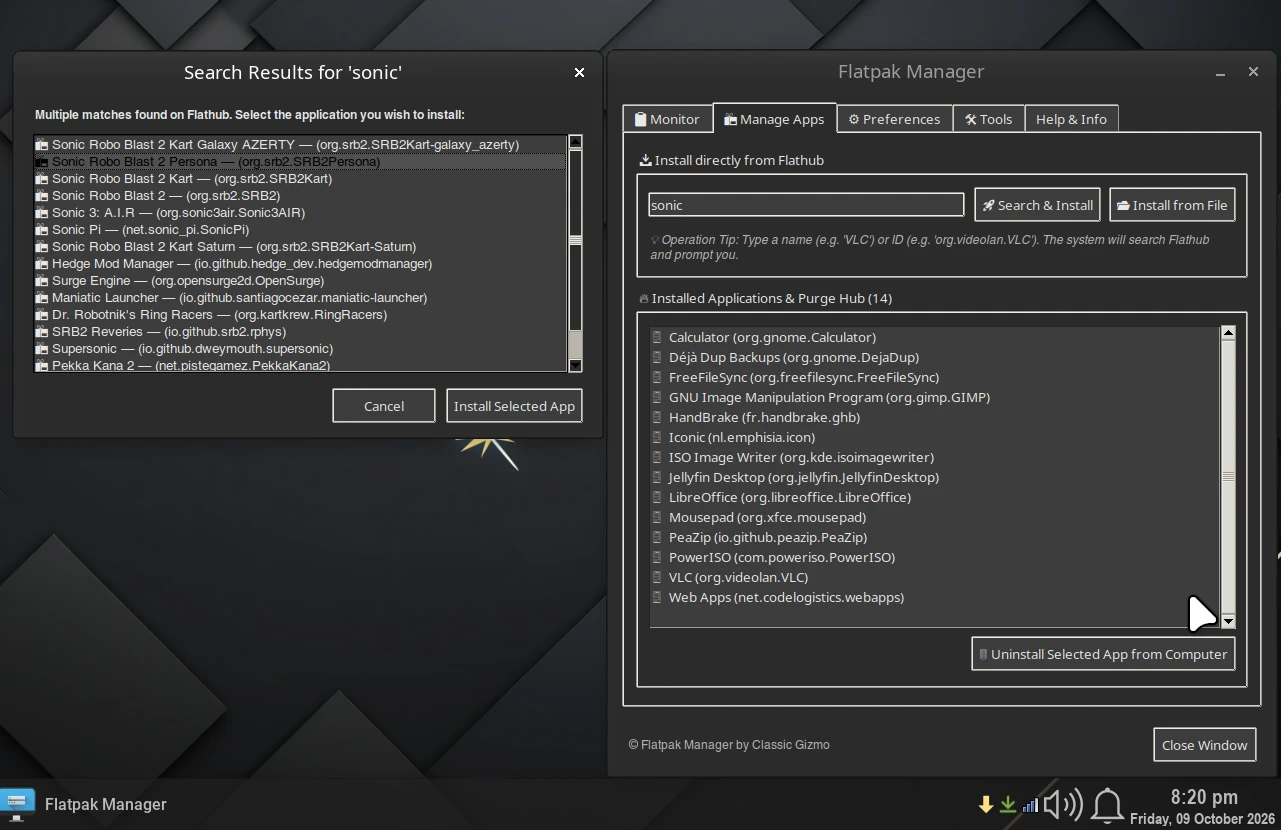Click the search text field containing 'sonic'

click(806, 205)
